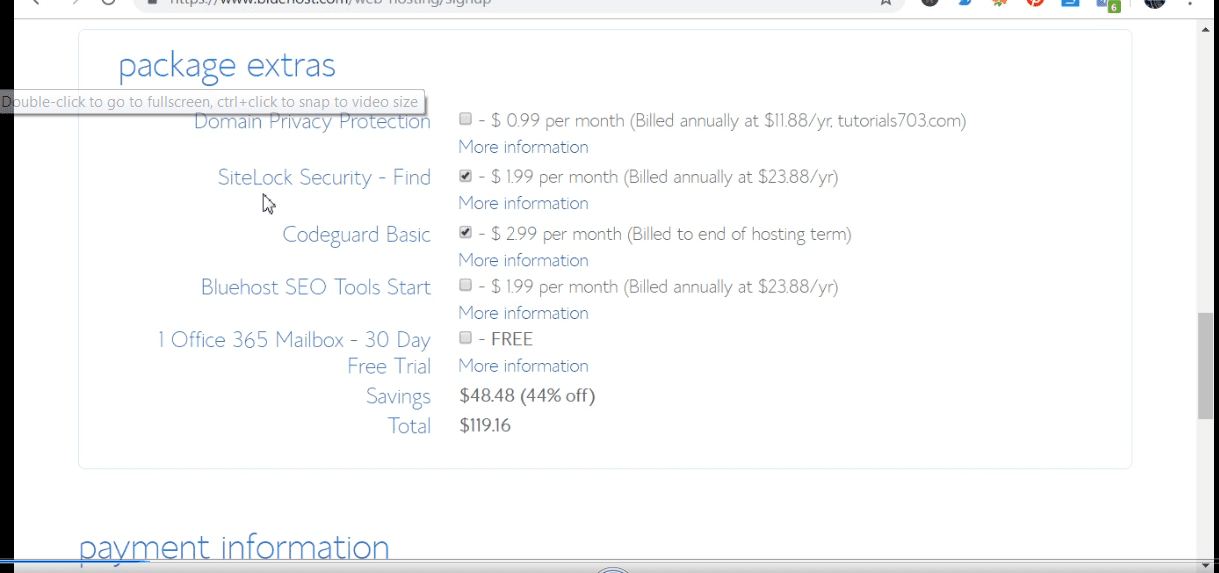Uncheck SiteLock Security - Find

[465, 176]
